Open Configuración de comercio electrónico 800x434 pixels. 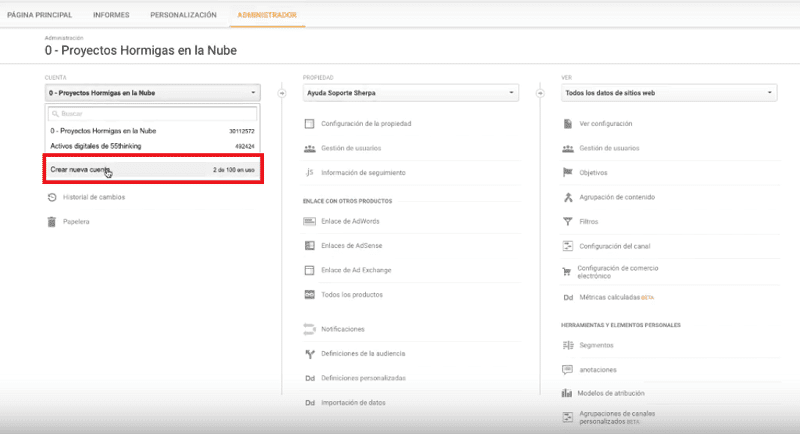click(617, 272)
